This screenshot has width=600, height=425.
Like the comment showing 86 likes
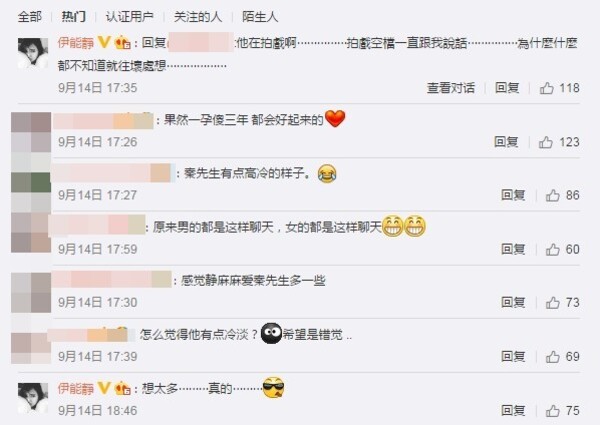click(x=553, y=195)
